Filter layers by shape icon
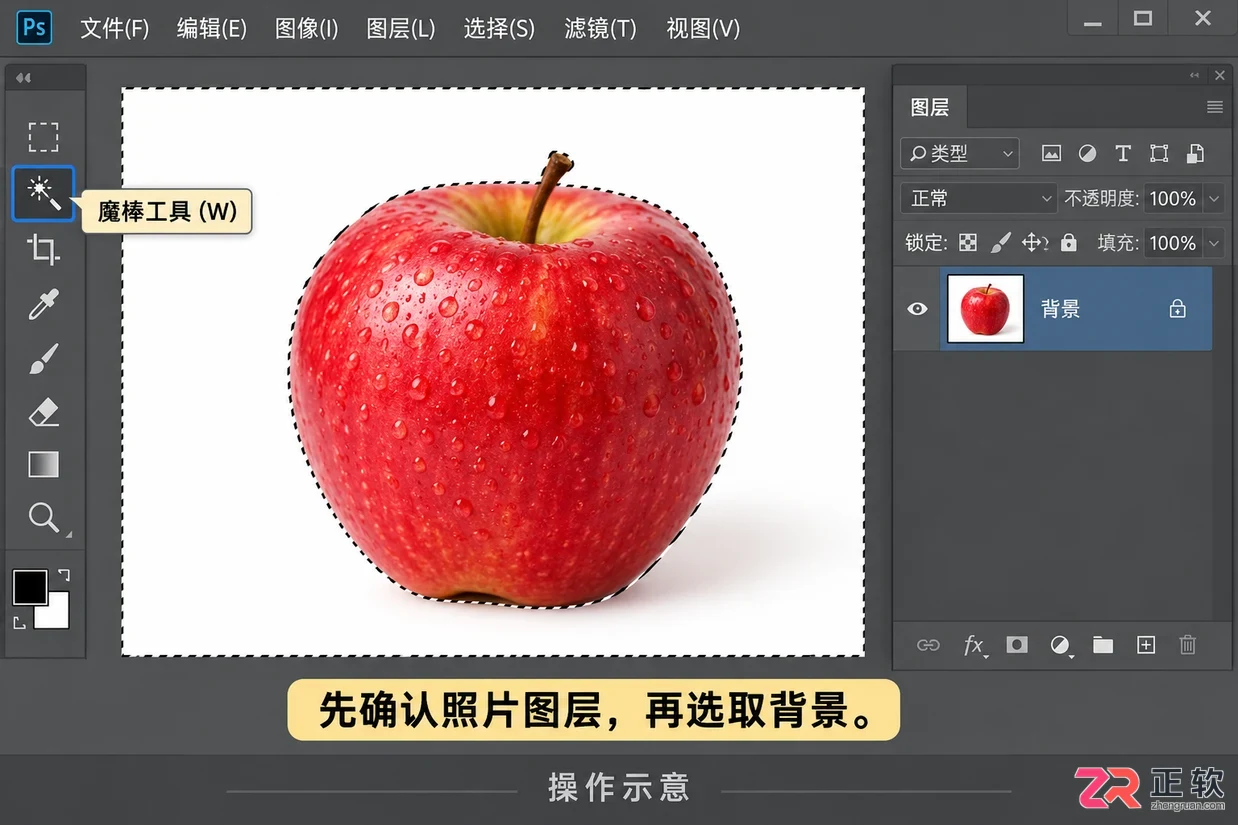 1159,153
